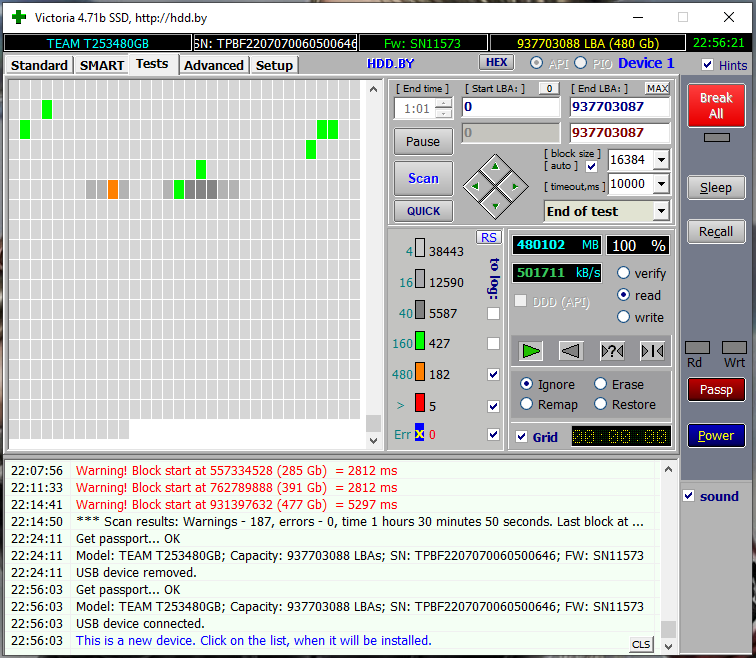Screen dimensions: 756x658
Task: Click the Recall button
Action: (716, 232)
